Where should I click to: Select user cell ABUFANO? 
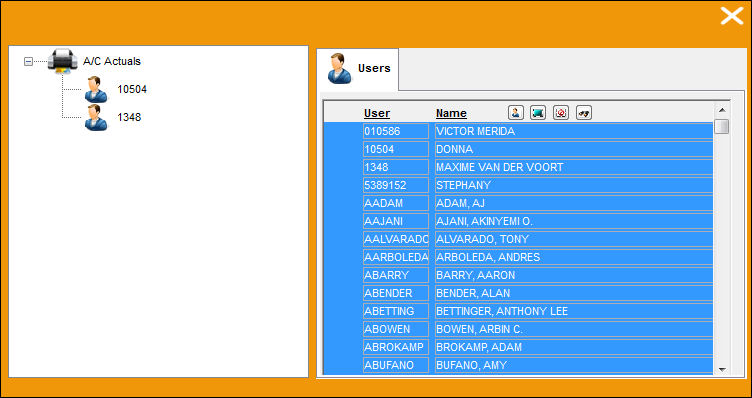pyautogui.click(x=396, y=365)
